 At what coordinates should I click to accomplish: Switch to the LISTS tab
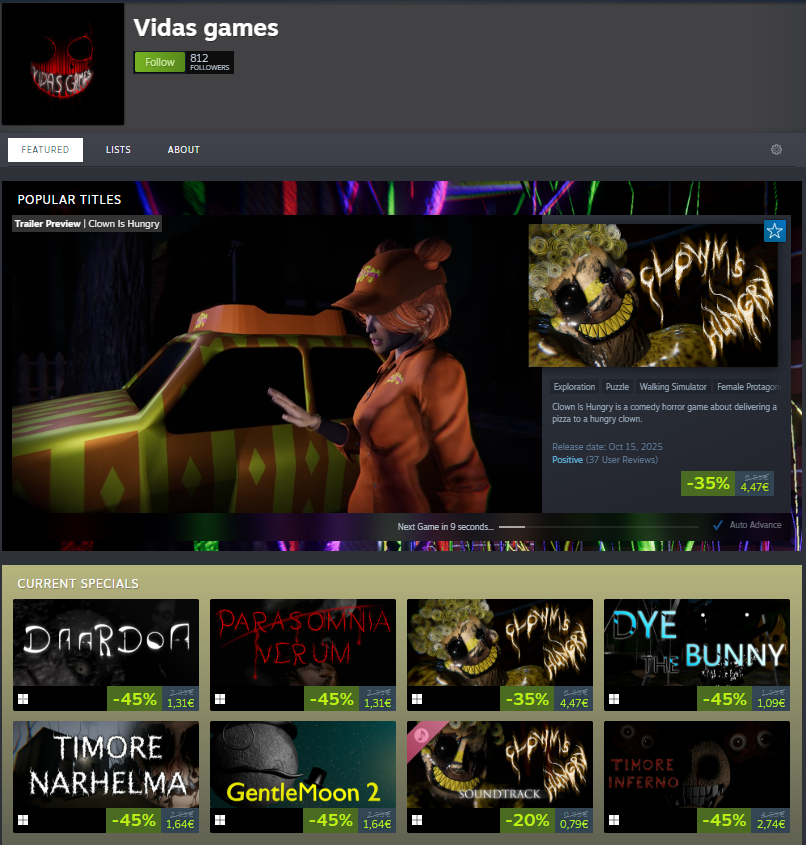tap(117, 149)
